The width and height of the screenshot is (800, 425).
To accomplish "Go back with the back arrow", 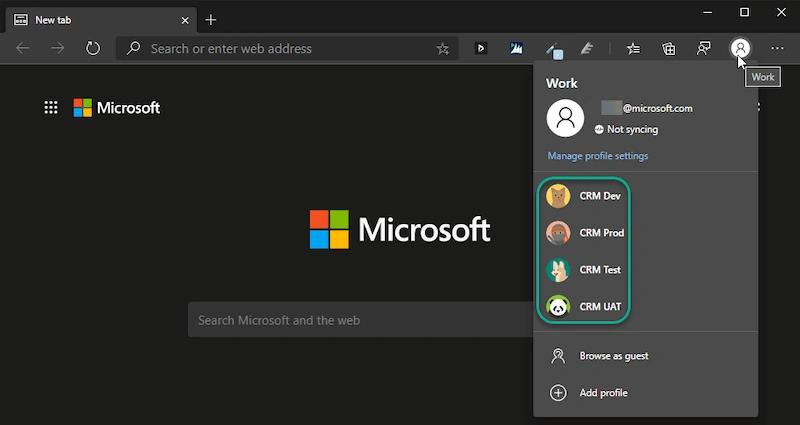I will pos(22,48).
